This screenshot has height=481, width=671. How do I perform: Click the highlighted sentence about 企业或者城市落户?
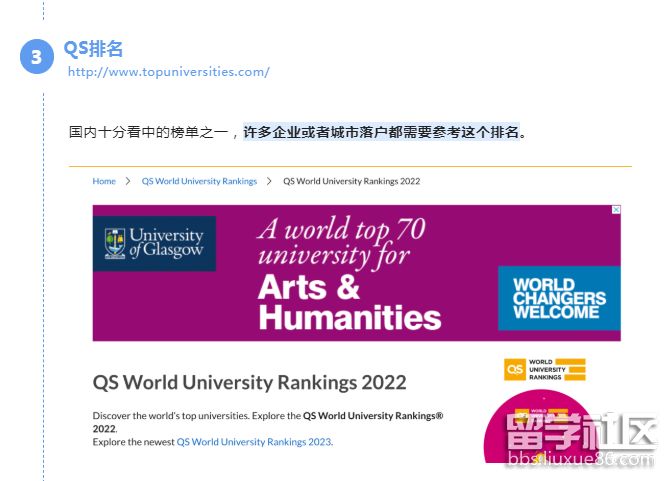click(381, 132)
